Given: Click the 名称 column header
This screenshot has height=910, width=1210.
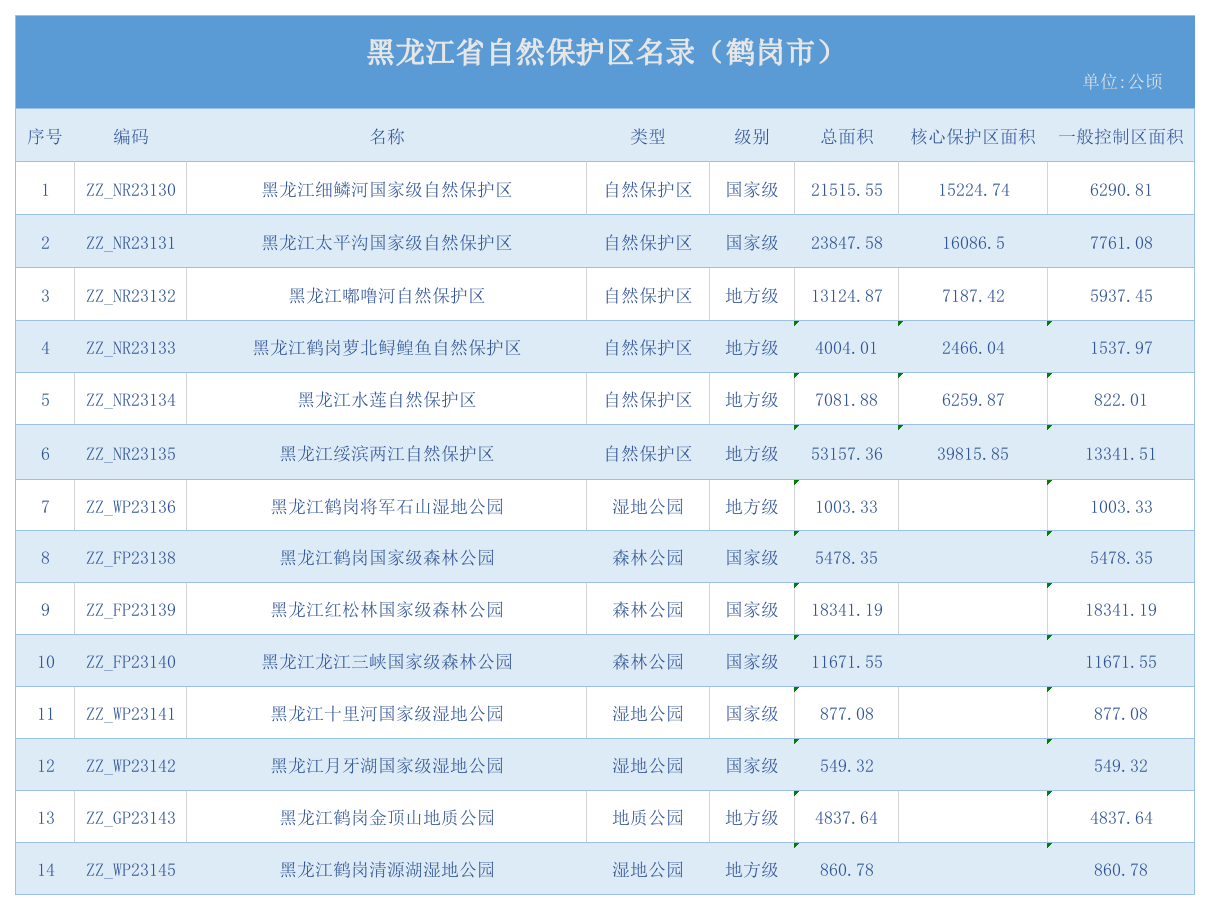Looking at the screenshot, I should (387, 136).
